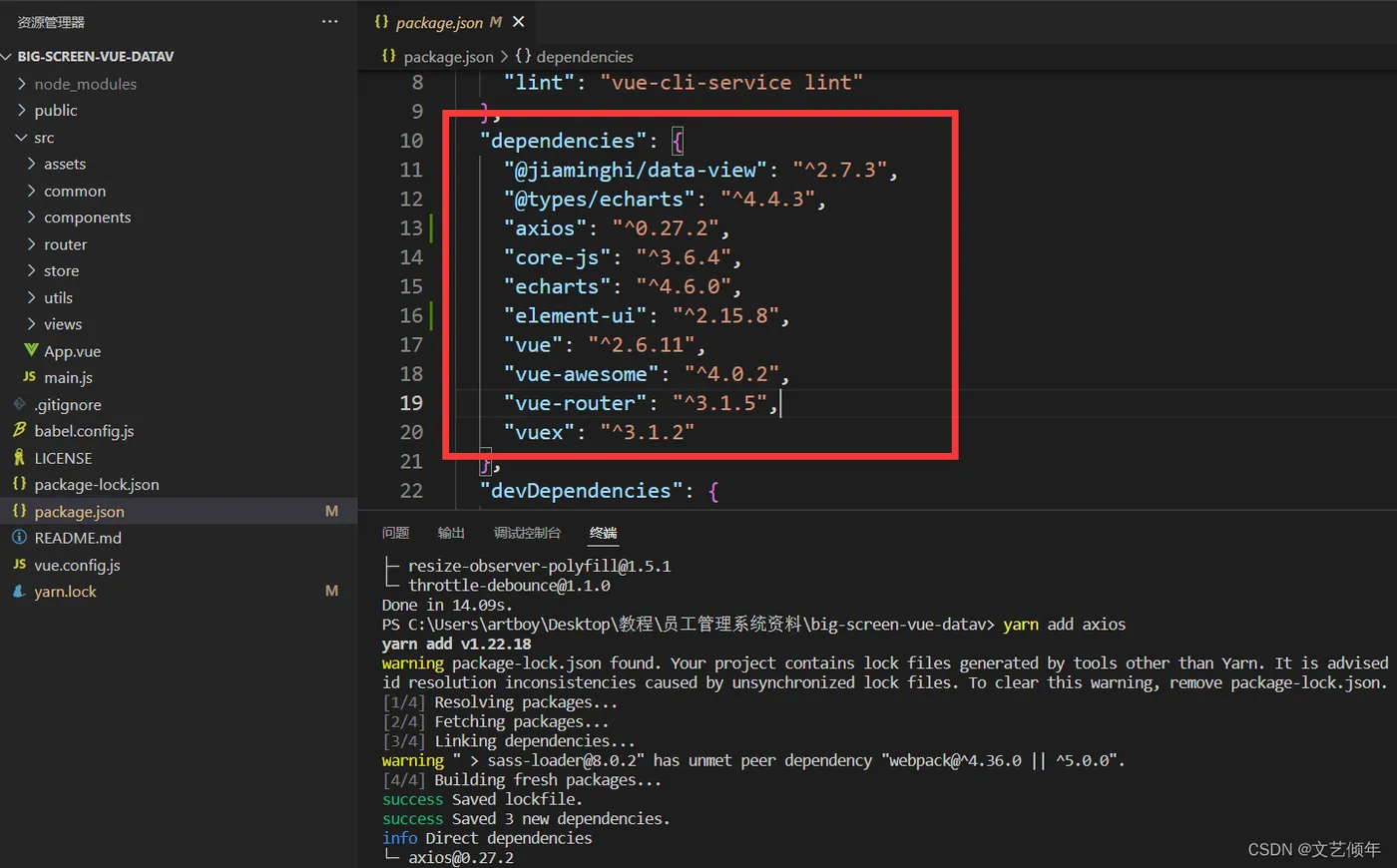
Task: Click the 资源管理器 explorer title
Action: 51,22
